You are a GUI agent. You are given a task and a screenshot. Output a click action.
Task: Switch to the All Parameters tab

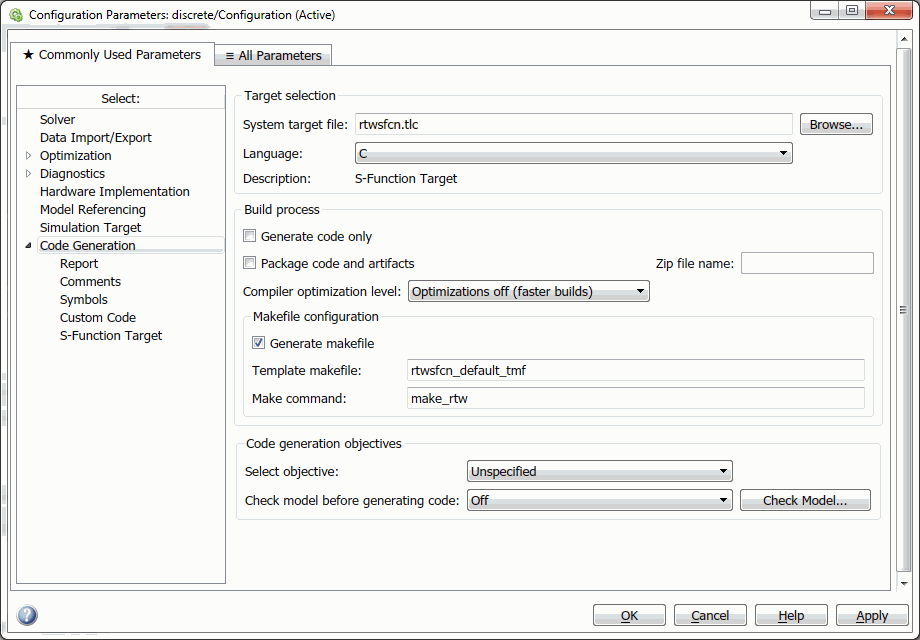coord(273,56)
